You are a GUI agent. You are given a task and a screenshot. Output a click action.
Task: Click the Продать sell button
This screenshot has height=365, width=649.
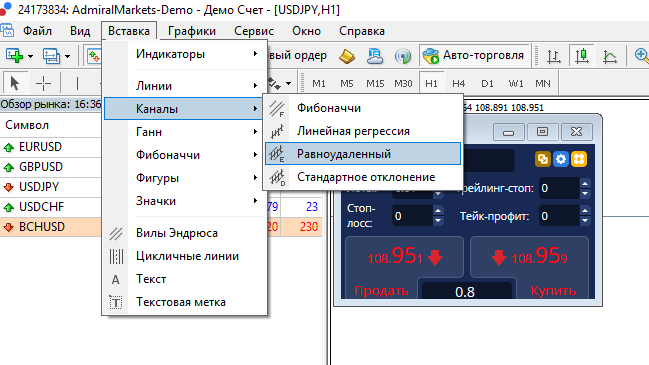click(381, 291)
